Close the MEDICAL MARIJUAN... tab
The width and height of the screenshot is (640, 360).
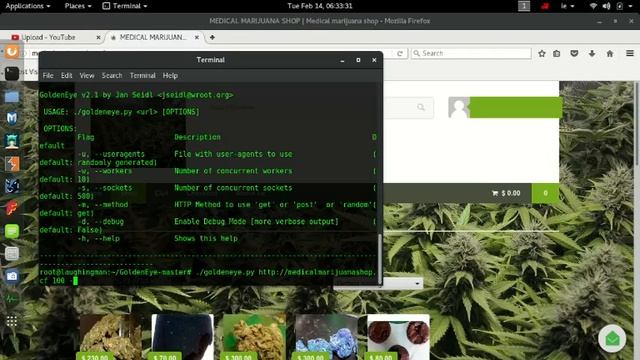coord(197,37)
